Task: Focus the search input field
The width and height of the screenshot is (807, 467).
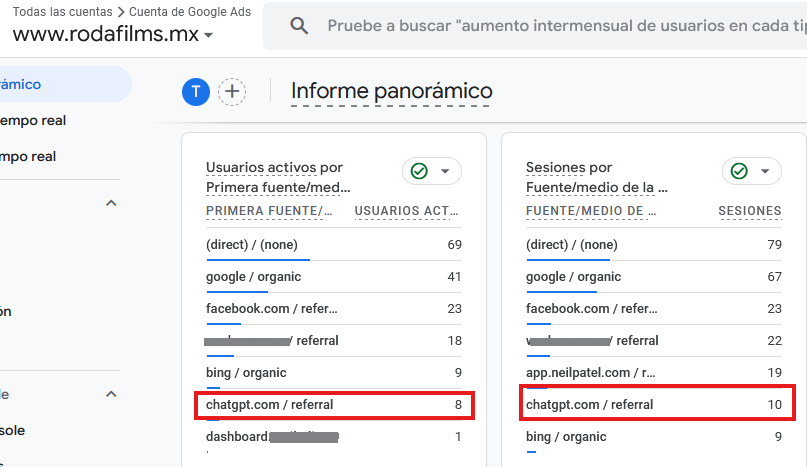Action: tap(560, 26)
